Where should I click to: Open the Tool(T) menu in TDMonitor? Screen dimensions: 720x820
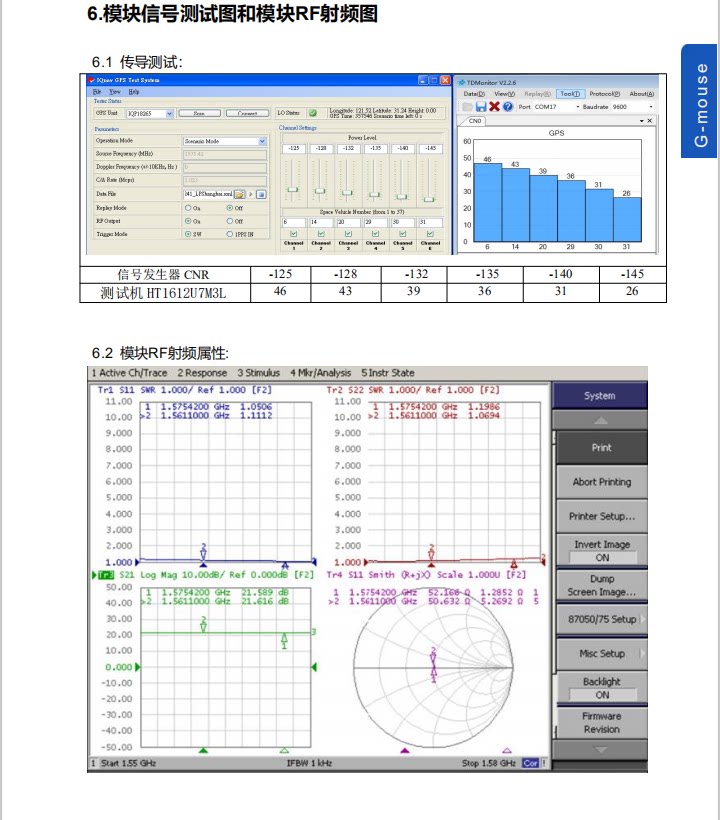tap(570, 94)
